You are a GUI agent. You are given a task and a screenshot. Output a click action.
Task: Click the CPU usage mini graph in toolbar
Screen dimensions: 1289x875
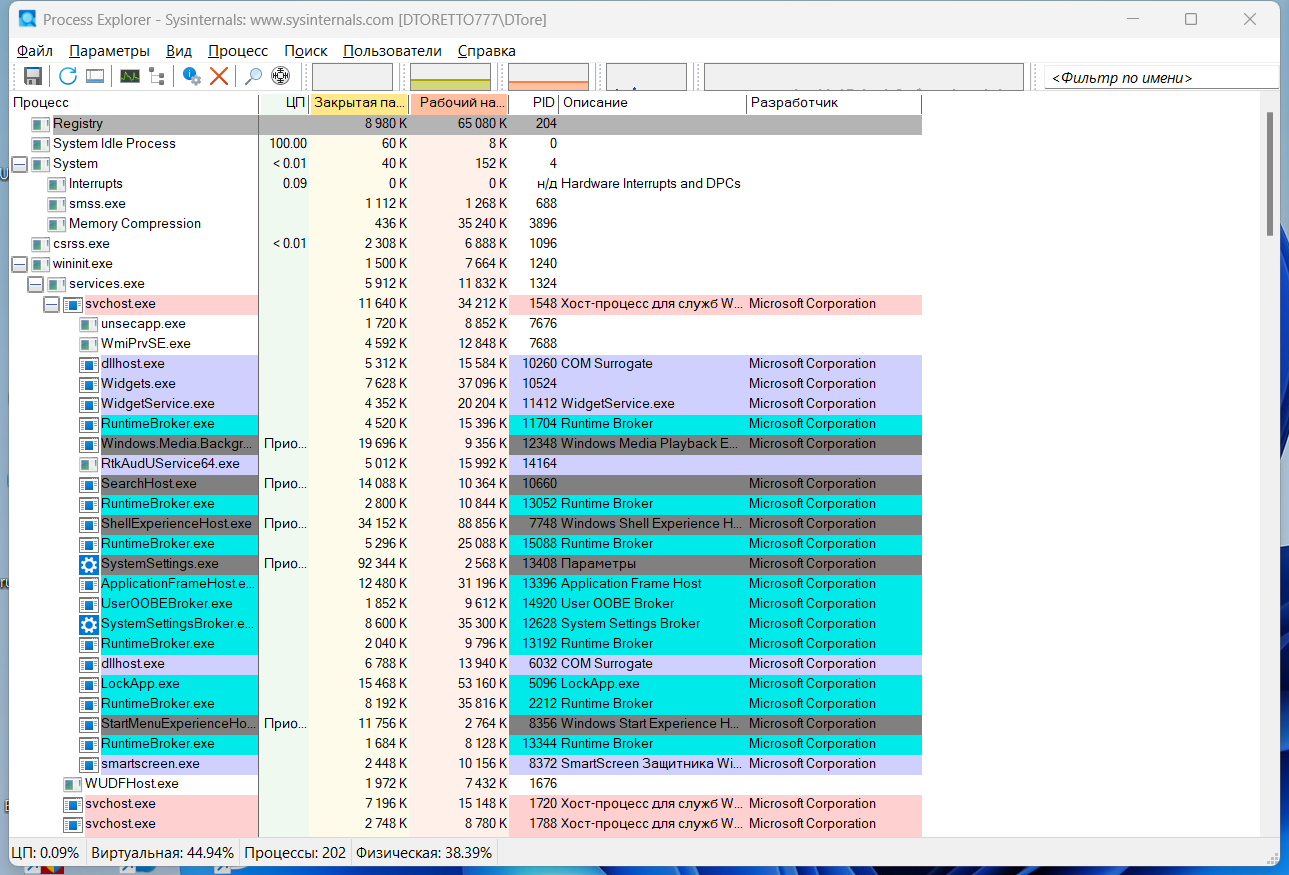click(352, 77)
